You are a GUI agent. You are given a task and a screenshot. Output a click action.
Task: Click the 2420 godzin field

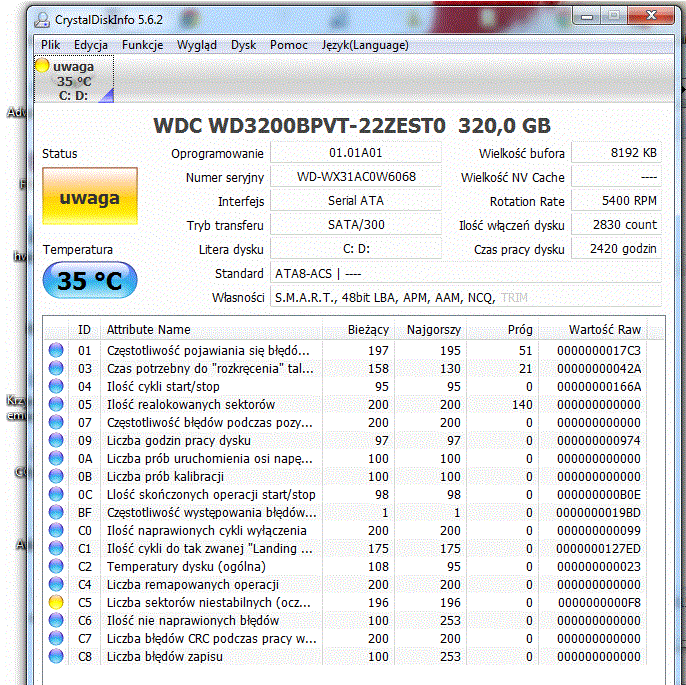tap(616, 249)
